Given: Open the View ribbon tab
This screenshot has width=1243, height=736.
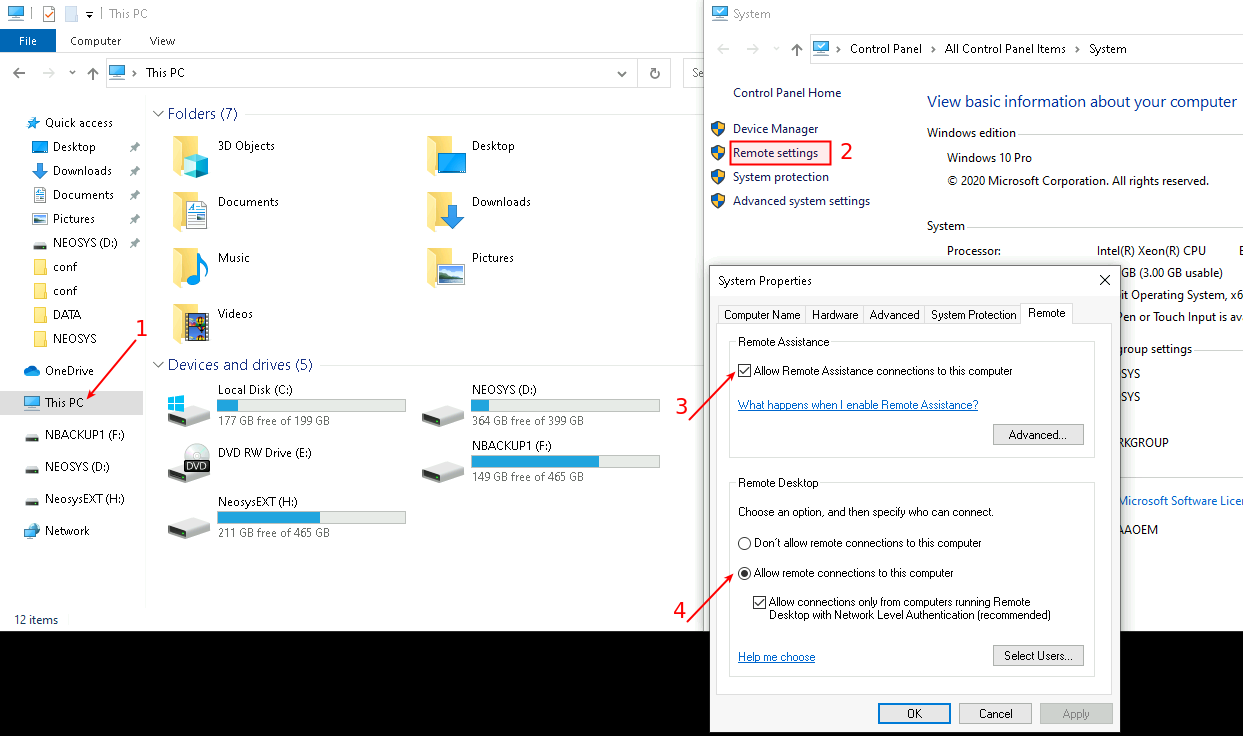Looking at the screenshot, I should [x=162, y=41].
